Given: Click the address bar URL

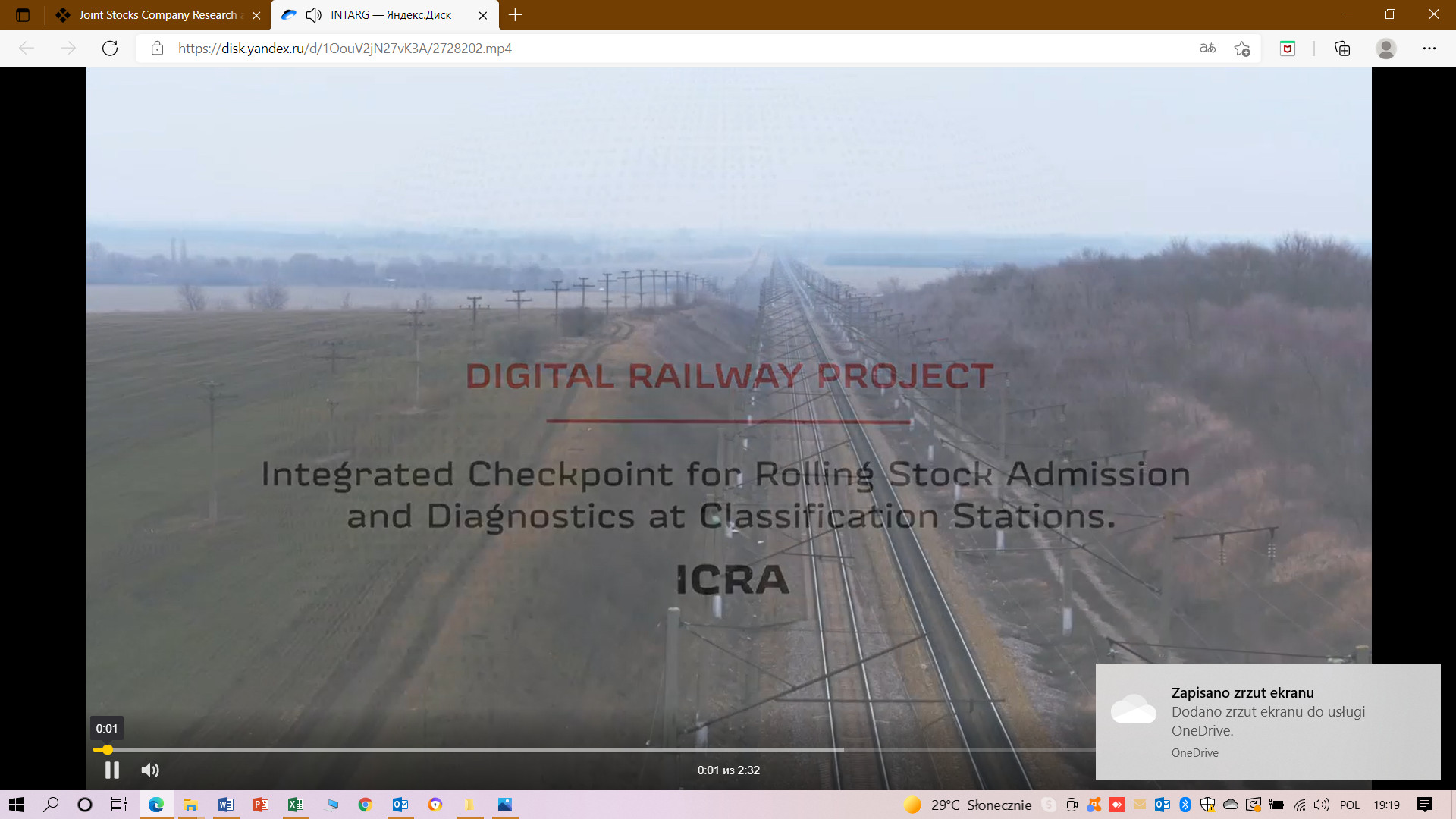Looking at the screenshot, I should 345,49.
